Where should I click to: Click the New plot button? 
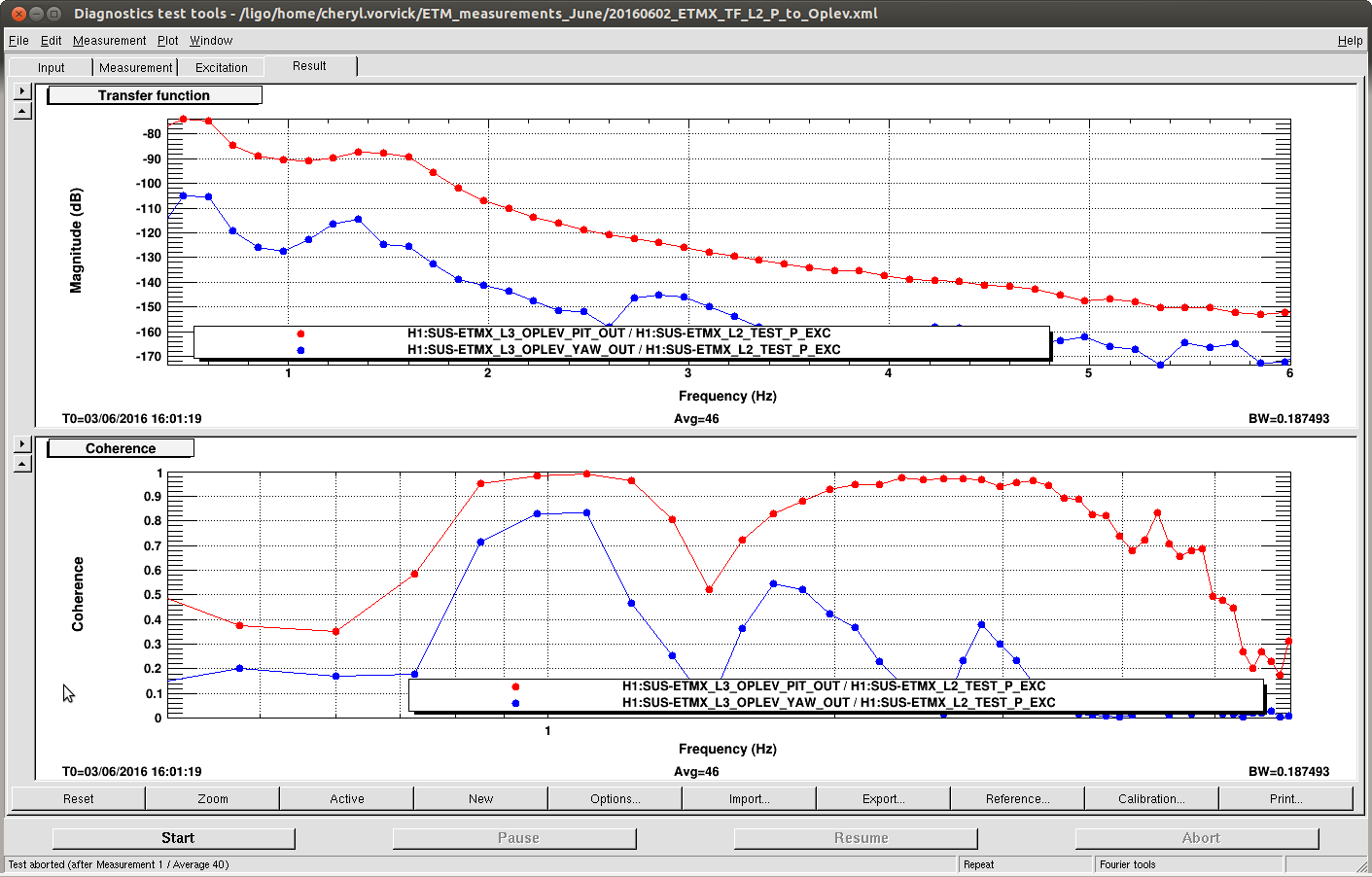click(x=480, y=798)
